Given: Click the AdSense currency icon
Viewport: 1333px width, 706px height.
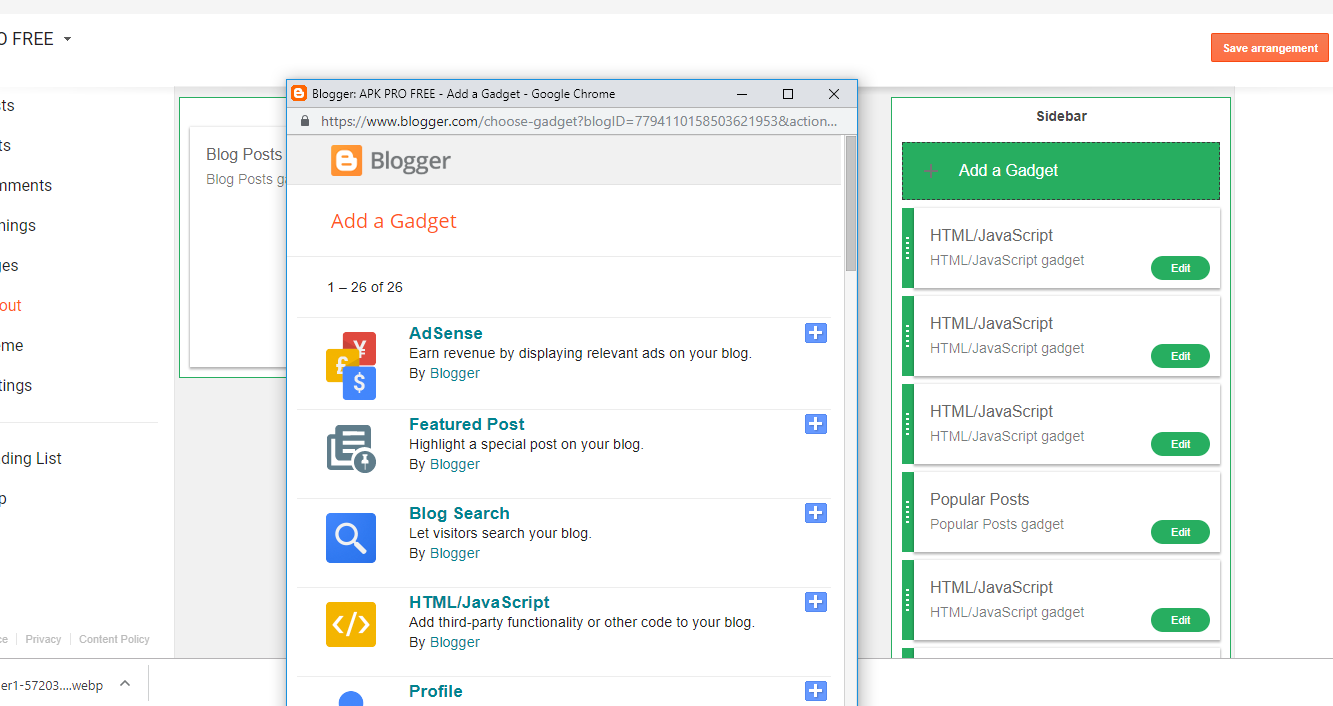Looking at the screenshot, I should click(x=351, y=366).
